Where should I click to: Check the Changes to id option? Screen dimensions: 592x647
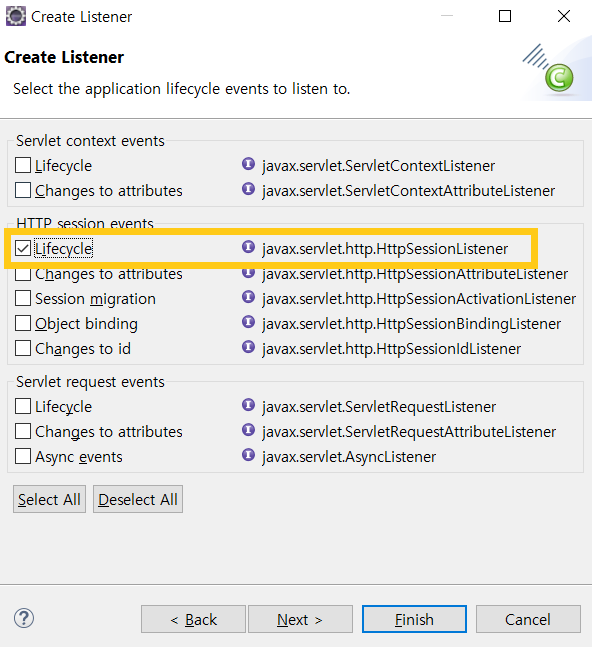pyautogui.click(x=23, y=348)
